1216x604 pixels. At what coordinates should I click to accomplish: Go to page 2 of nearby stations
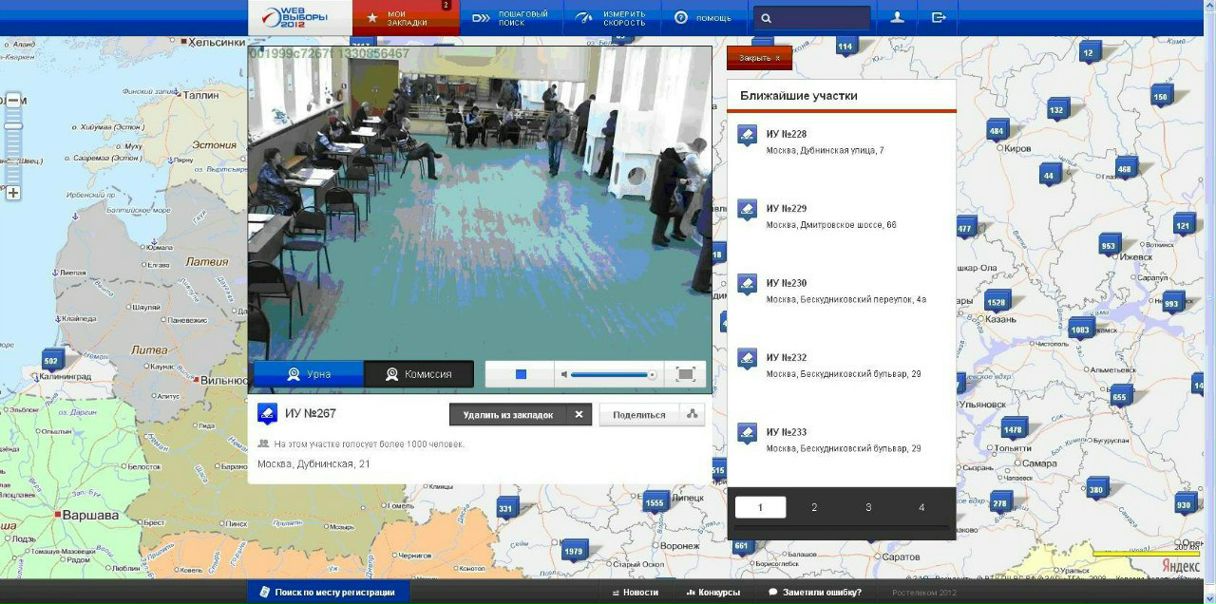[814, 508]
